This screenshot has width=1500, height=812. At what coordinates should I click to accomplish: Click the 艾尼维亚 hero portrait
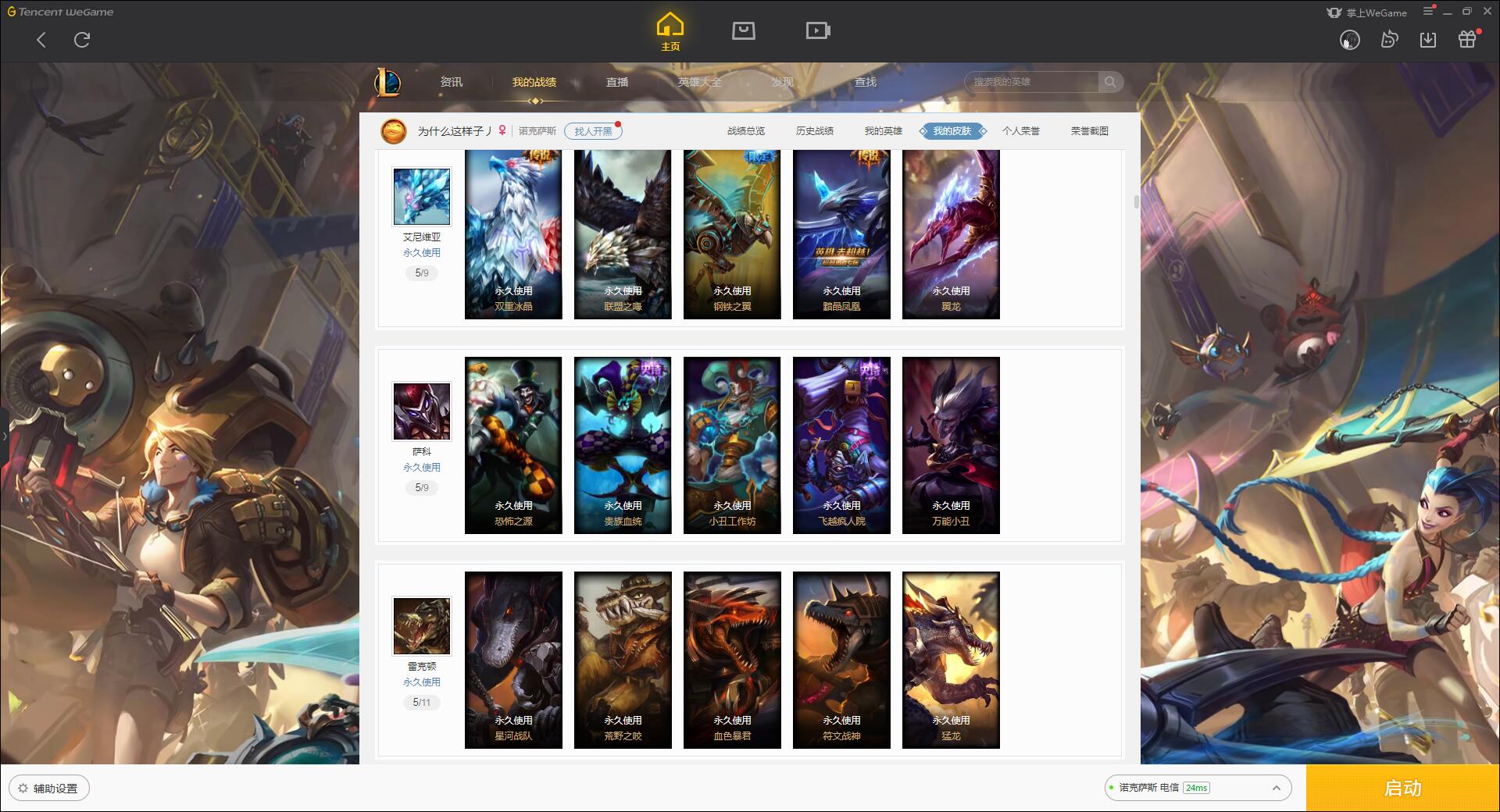pyautogui.click(x=422, y=197)
